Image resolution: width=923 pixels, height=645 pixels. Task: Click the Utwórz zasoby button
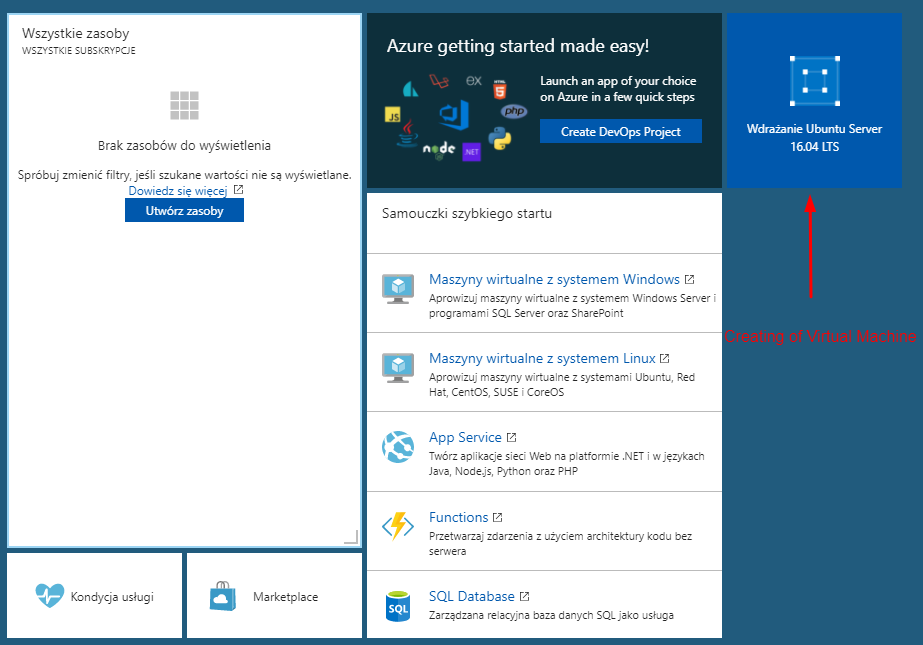coord(184,211)
